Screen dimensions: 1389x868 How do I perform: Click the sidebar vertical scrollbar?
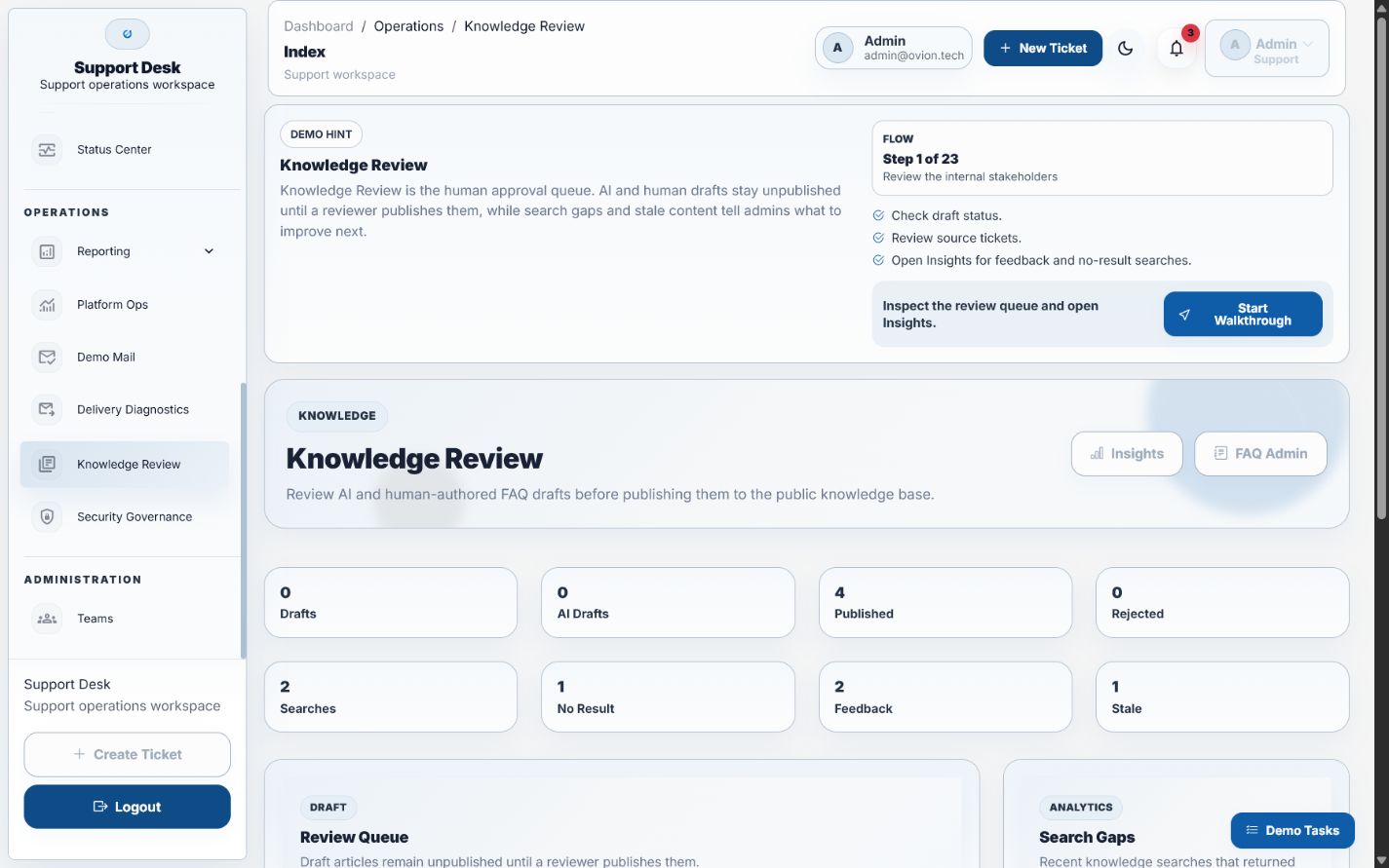click(x=243, y=521)
